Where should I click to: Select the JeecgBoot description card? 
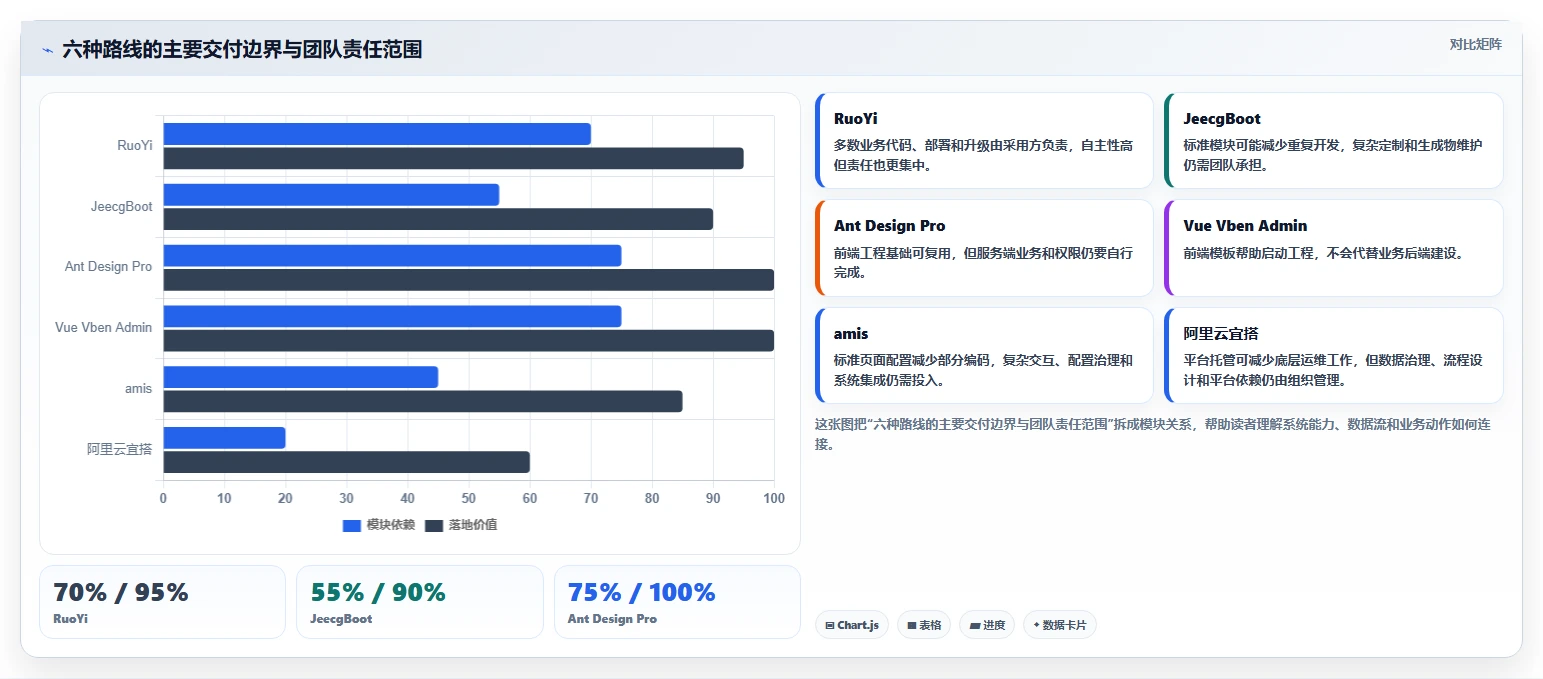[1334, 141]
